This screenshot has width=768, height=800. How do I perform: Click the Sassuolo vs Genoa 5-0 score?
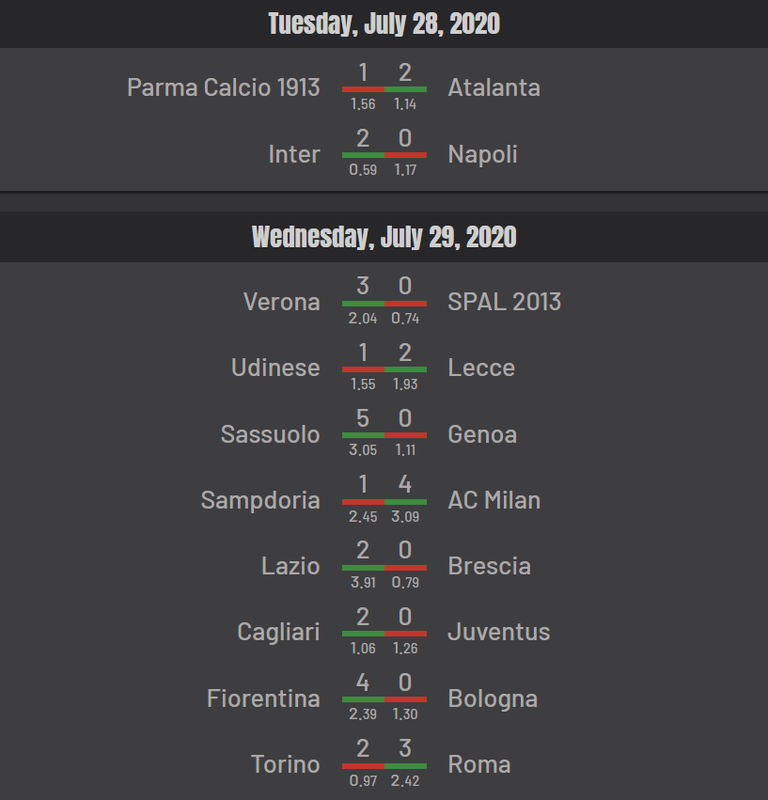pos(384,418)
